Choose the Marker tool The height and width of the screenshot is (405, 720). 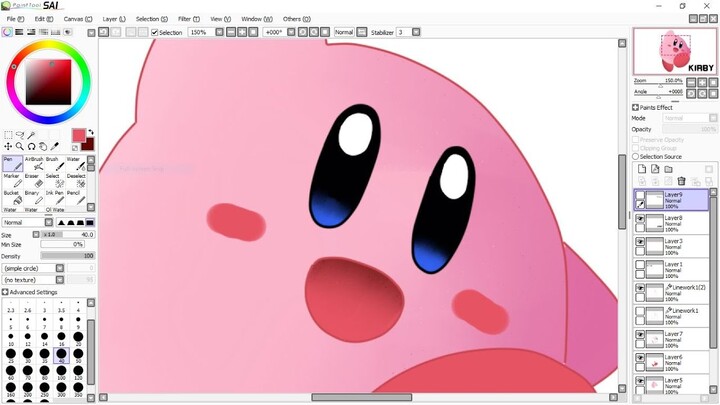[12, 181]
